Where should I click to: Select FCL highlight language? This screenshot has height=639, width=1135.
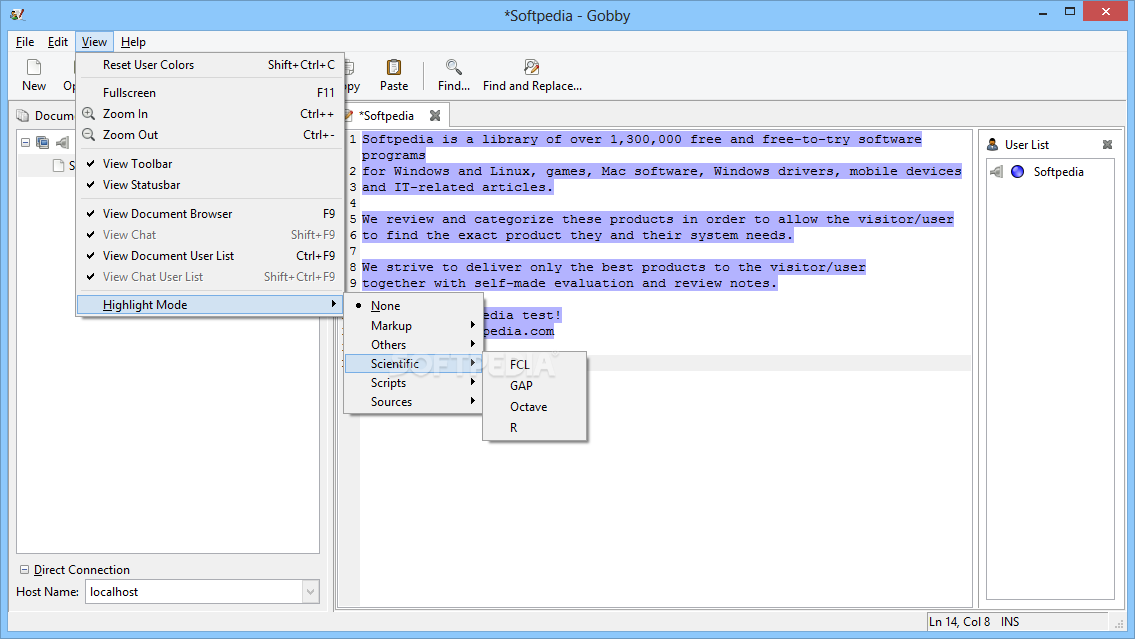point(534,365)
